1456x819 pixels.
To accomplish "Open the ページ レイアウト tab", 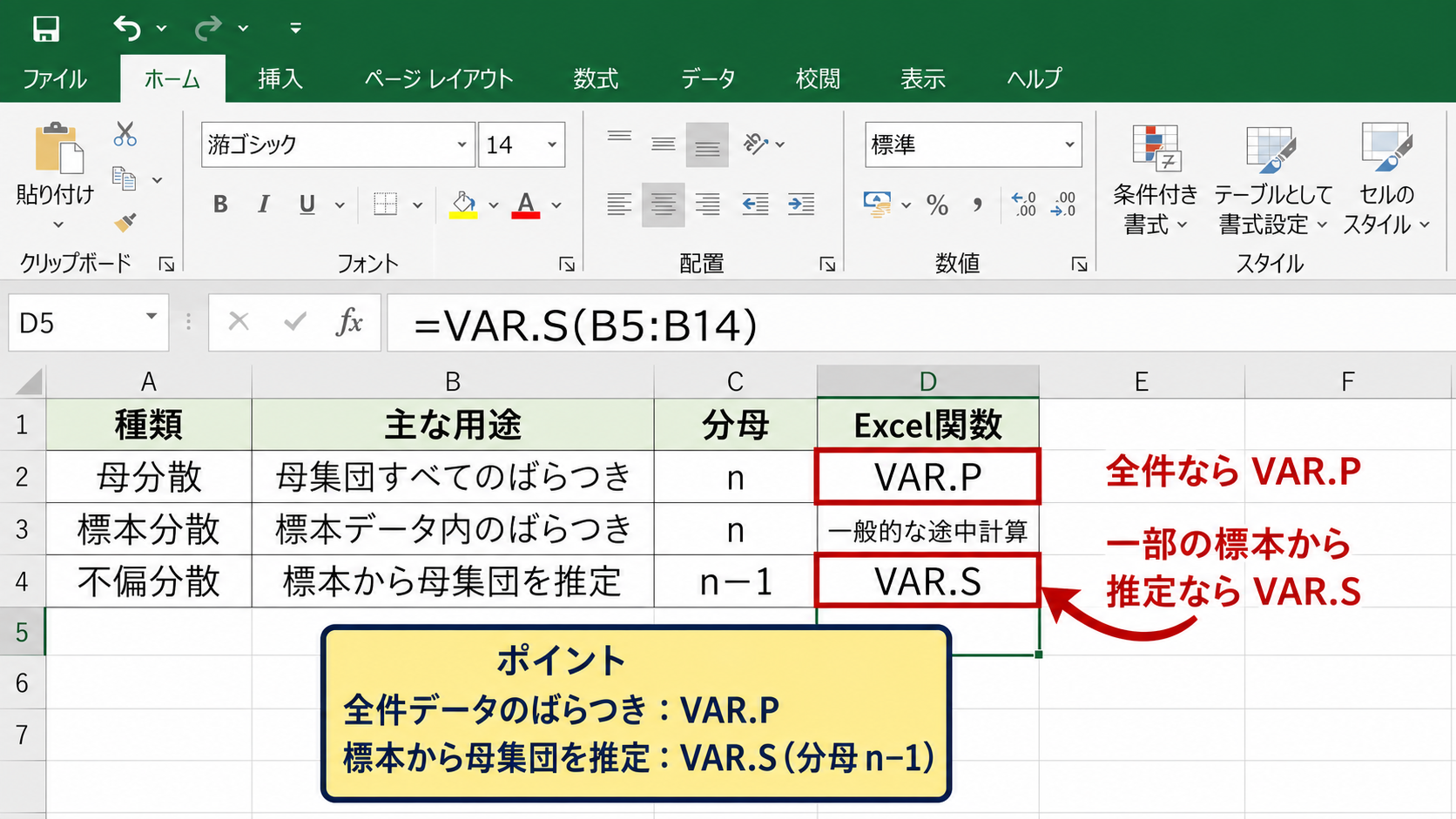I will (439, 79).
